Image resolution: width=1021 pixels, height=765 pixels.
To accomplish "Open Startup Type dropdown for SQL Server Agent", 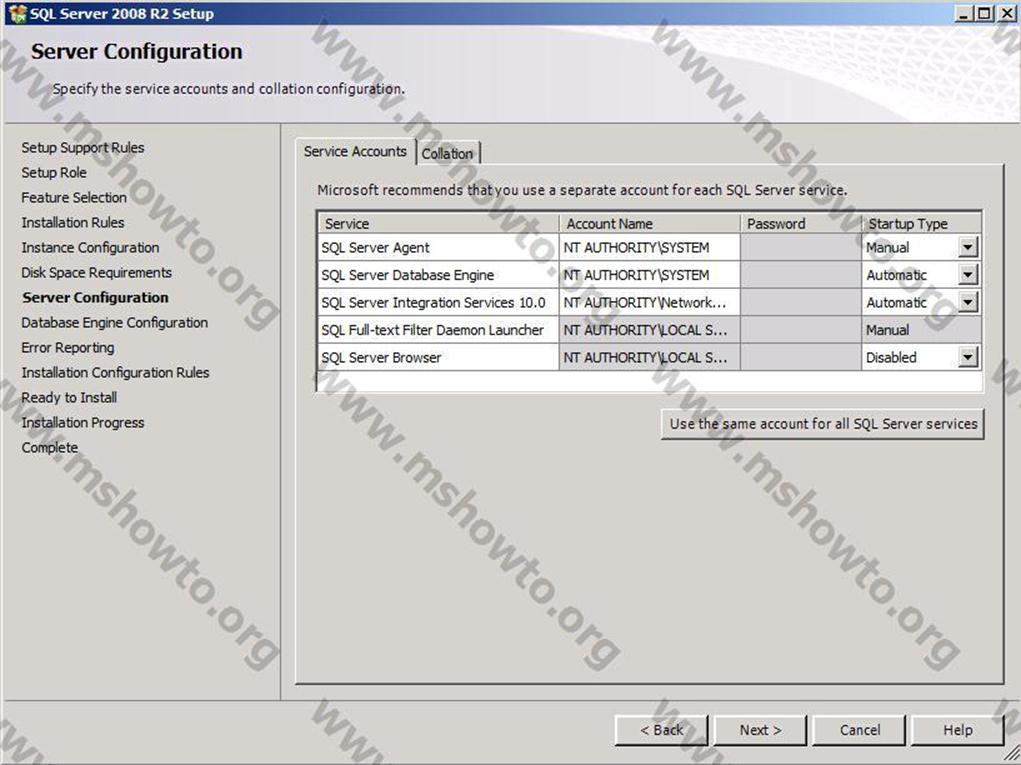I will tap(968, 247).
